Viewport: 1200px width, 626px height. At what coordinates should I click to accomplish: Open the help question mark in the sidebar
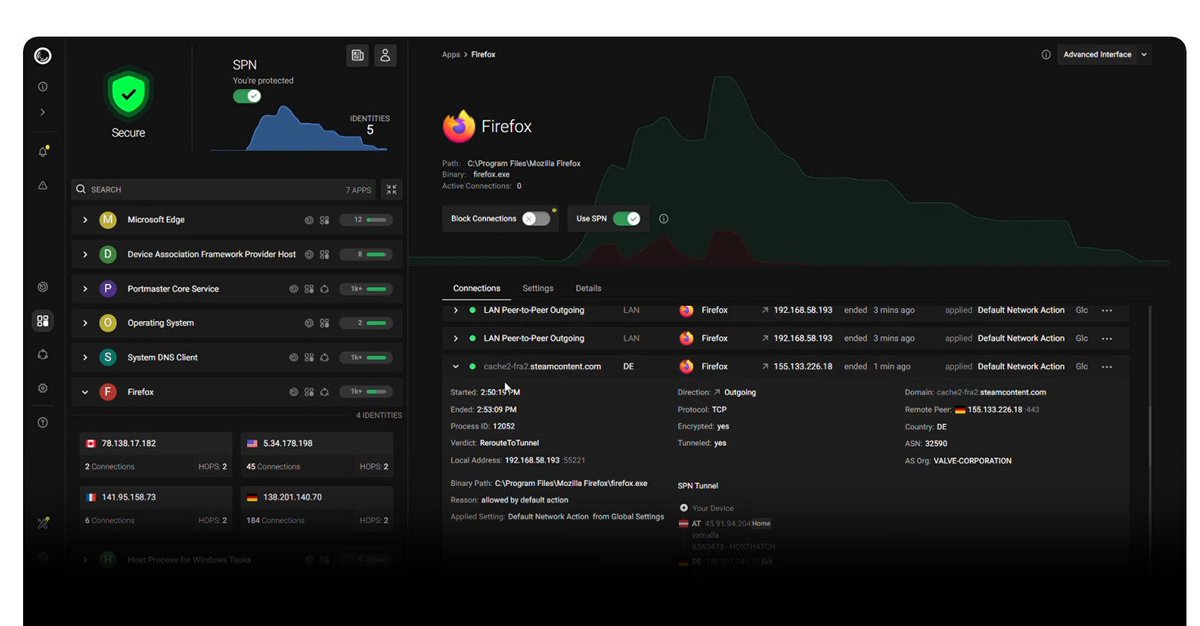[x=42, y=422]
